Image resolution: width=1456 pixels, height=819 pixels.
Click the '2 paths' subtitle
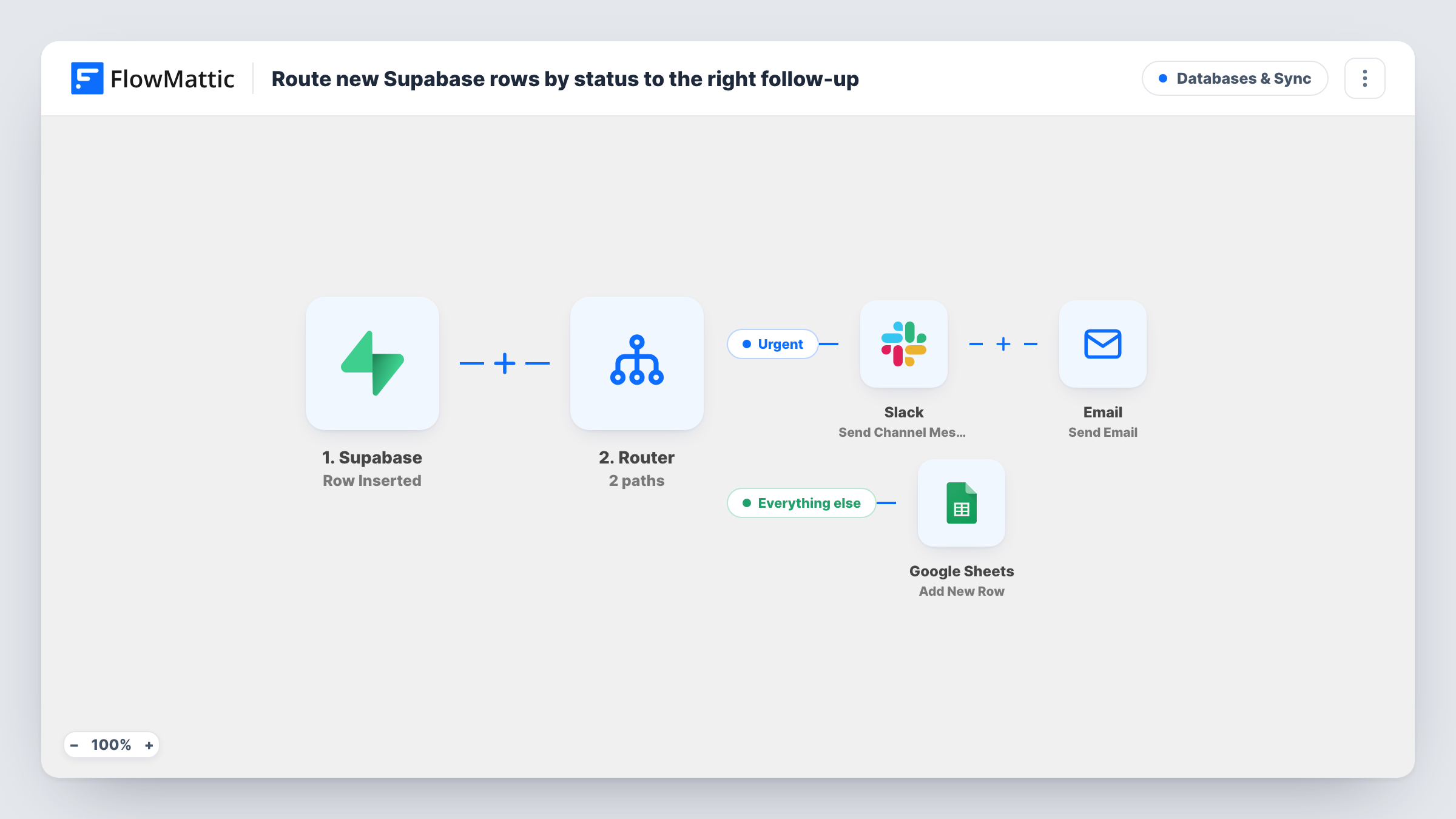[x=636, y=480]
